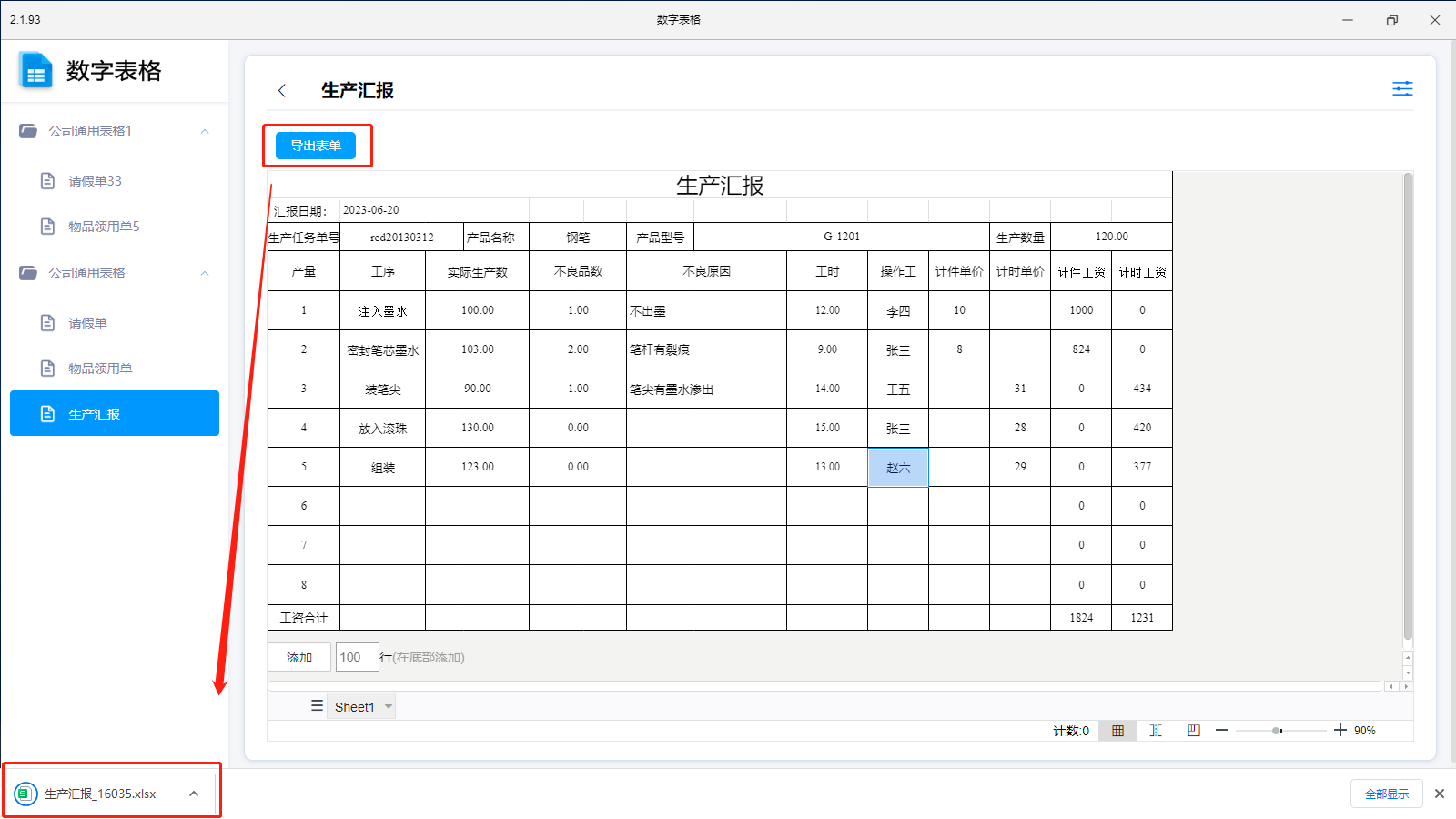Expand download options for 生产汇报_16035.xlsx
1456x819 pixels.
point(194,794)
